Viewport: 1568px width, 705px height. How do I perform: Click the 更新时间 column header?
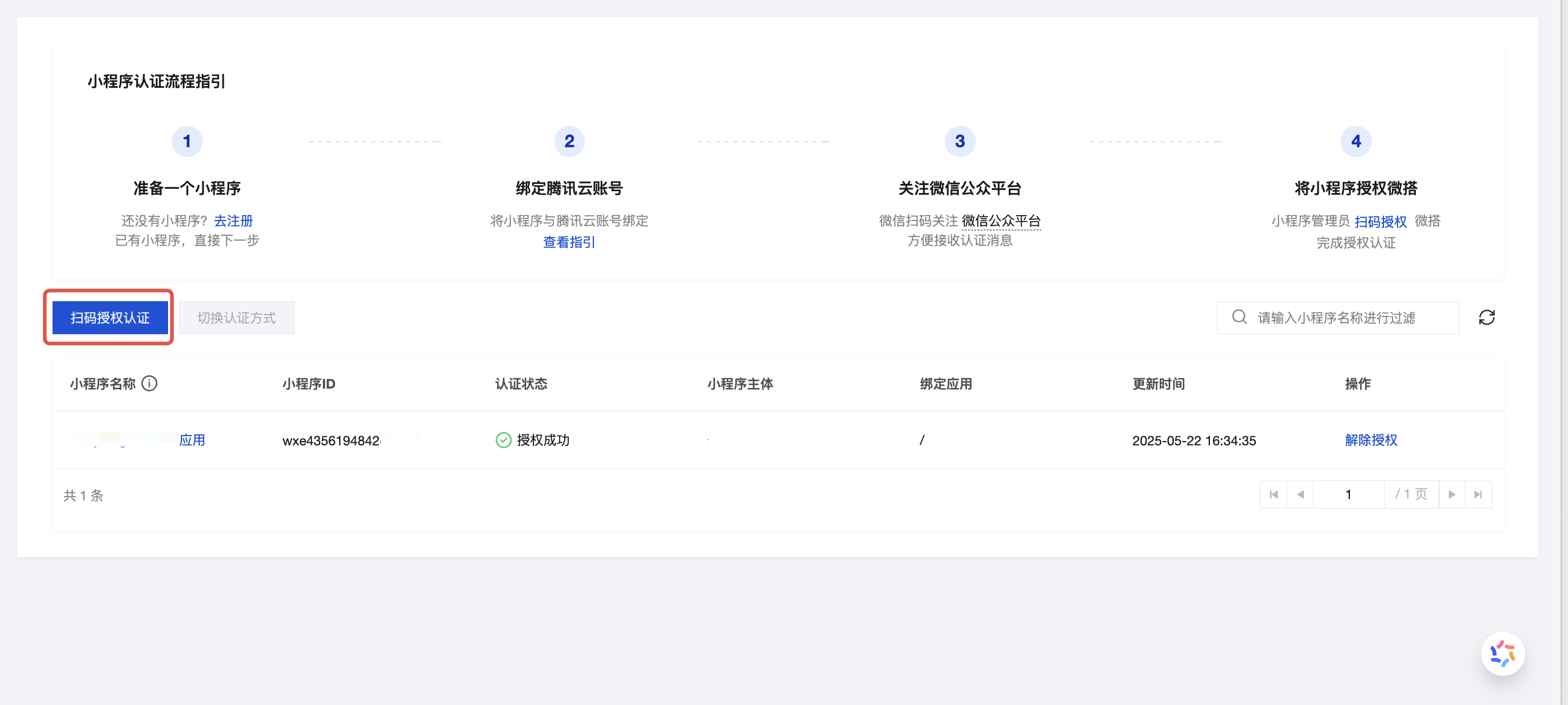(1159, 384)
